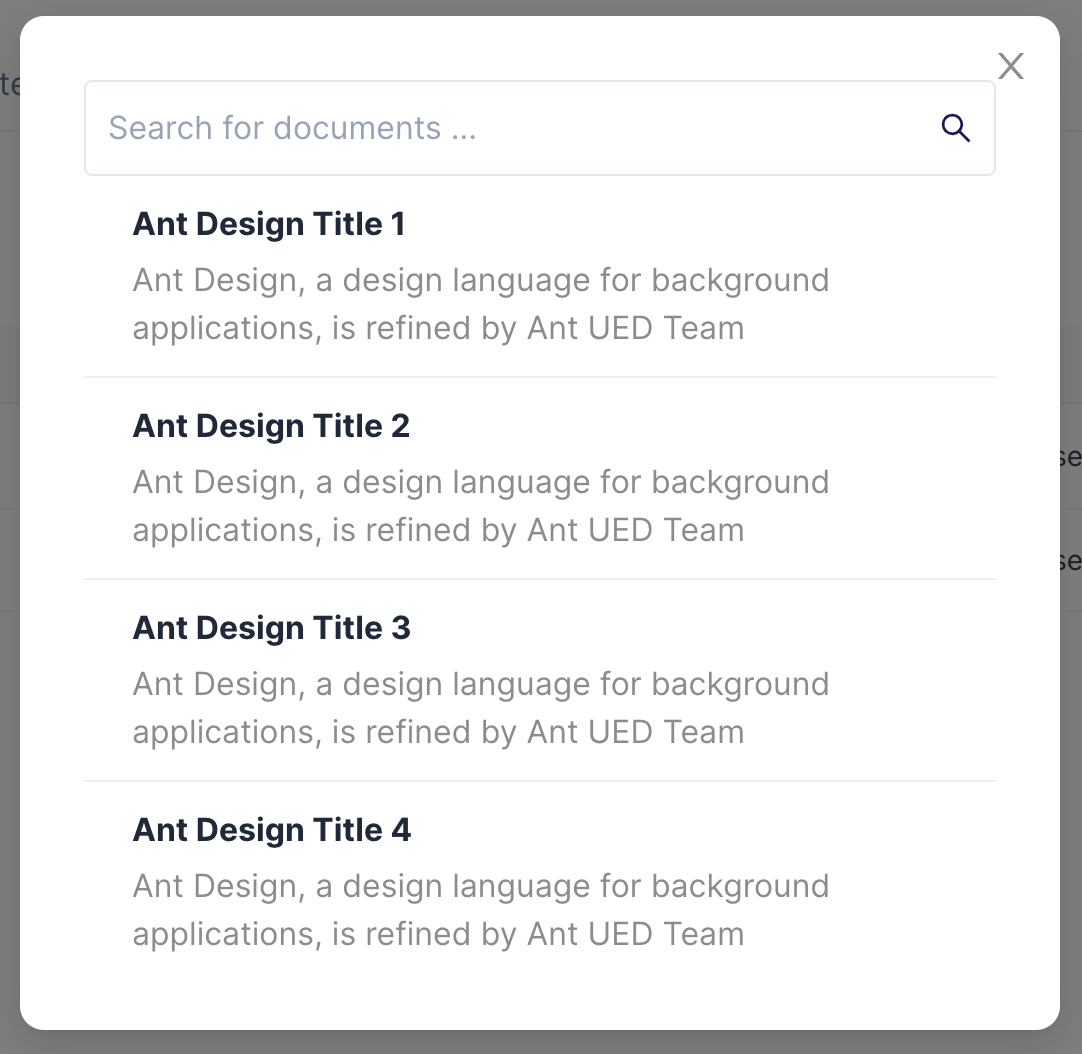Click the 'Search for documents ...' placeholder text
This screenshot has width=1082, height=1054.
tap(292, 128)
